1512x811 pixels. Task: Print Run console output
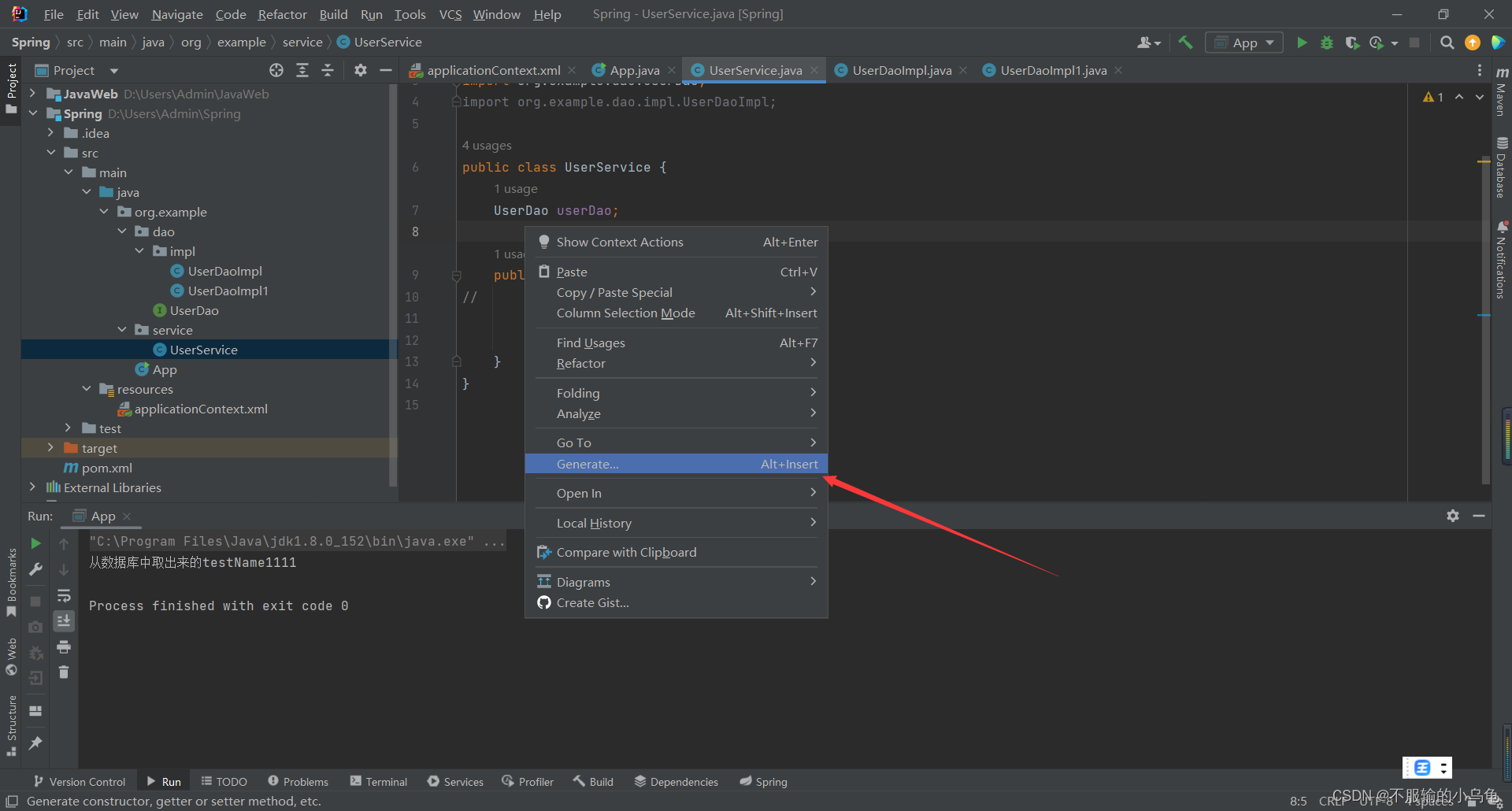(64, 647)
